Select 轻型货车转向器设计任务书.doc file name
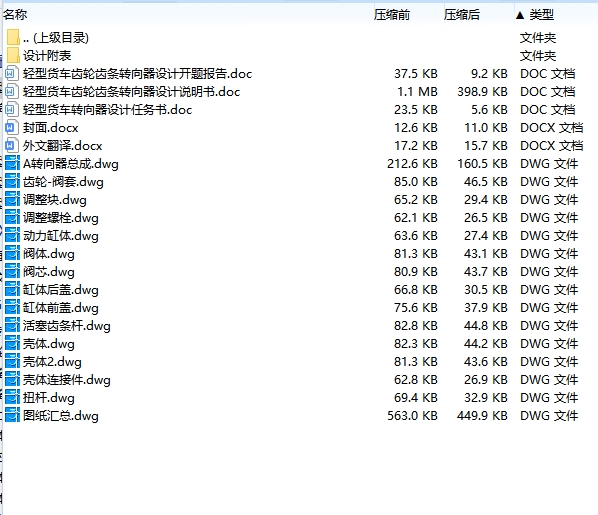The image size is (598, 515). pyautogui.click(x=108, y=109)
